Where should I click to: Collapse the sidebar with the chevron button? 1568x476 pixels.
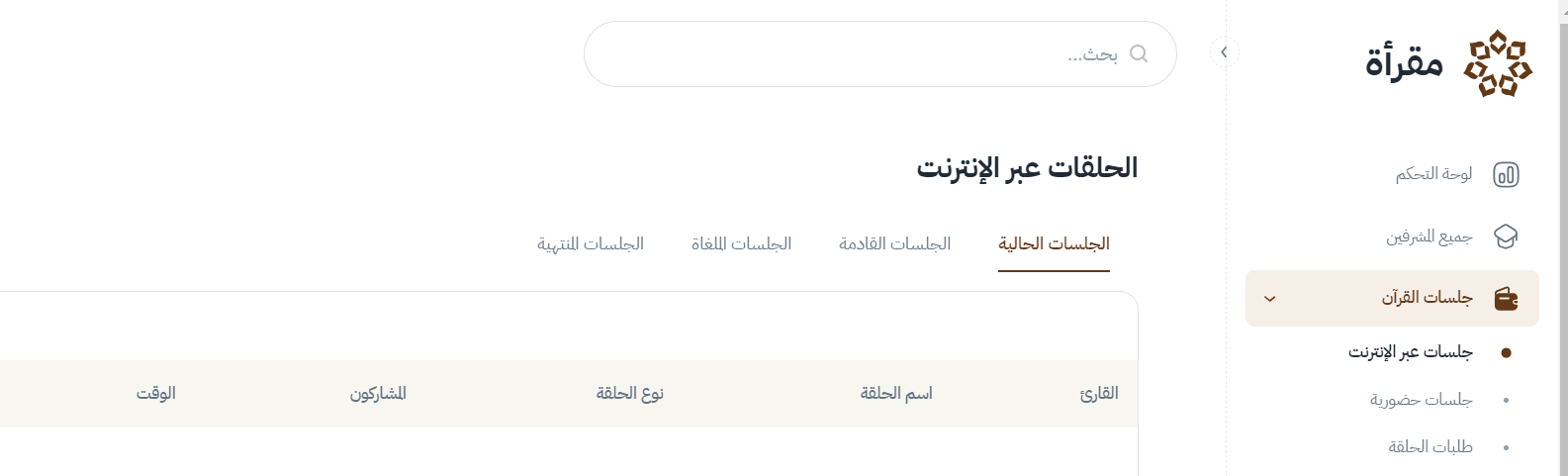pos(1224,52)
